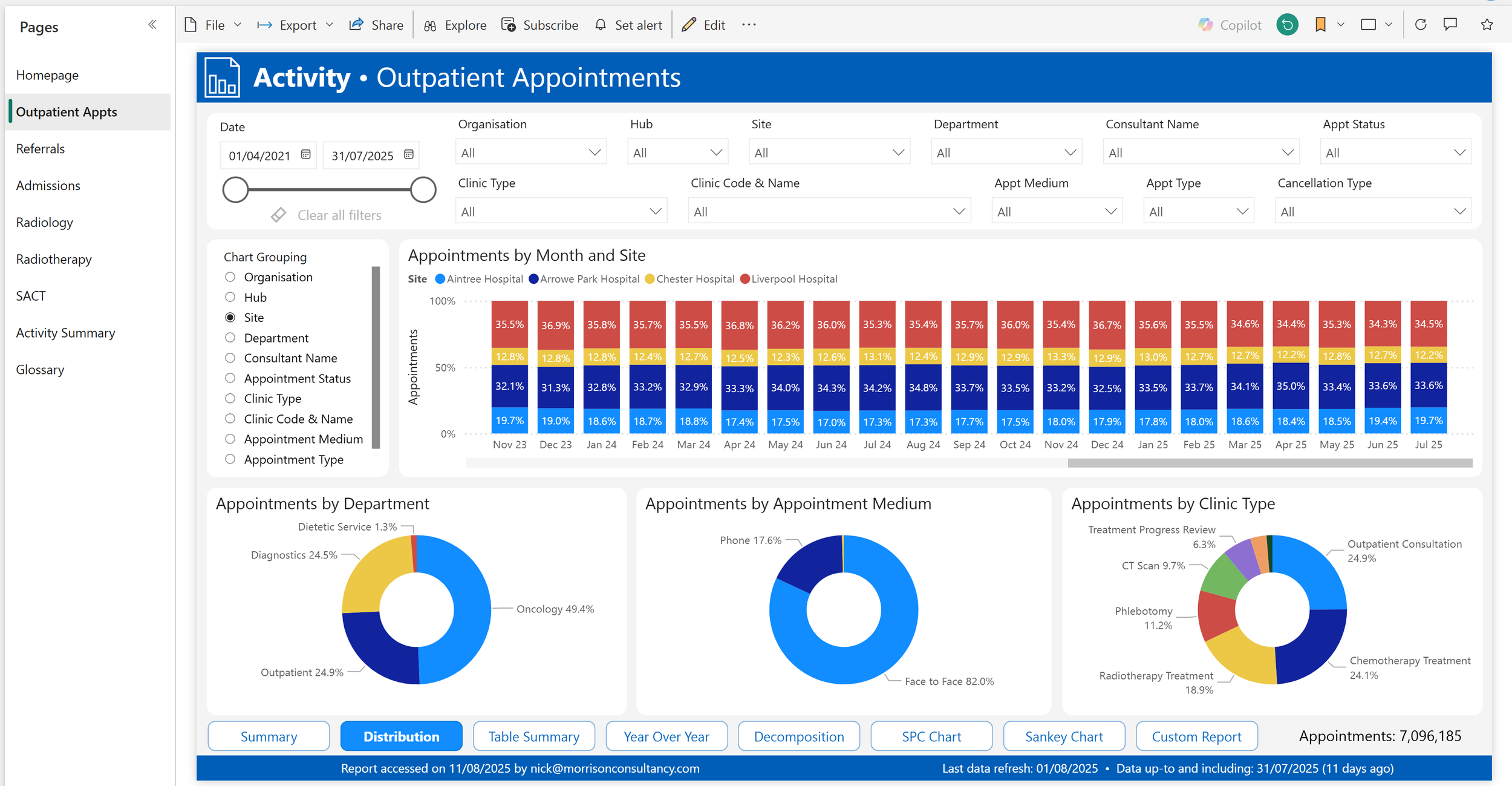Click the eraser Clear all filters icon
This screenshot has width=1512, height=786.
click(x=278, y=215)
